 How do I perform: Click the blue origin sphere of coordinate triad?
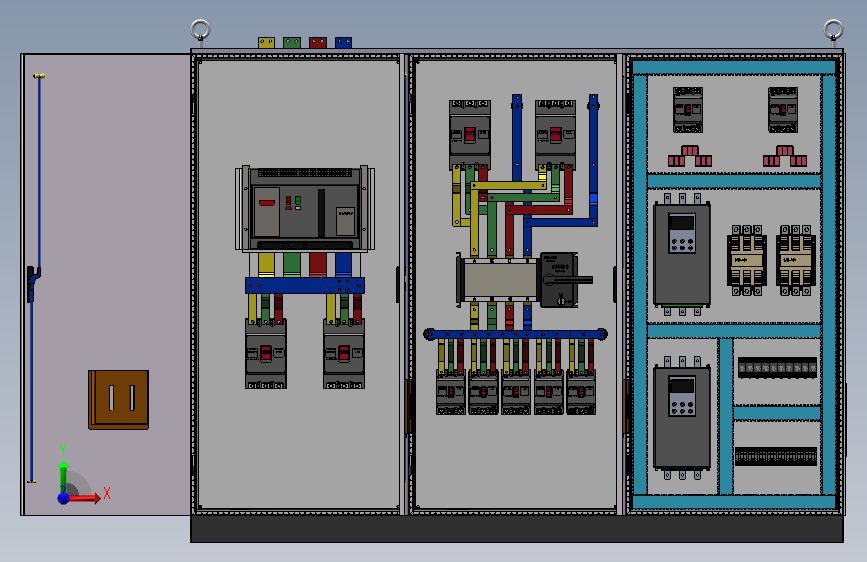tap(64, 498)
